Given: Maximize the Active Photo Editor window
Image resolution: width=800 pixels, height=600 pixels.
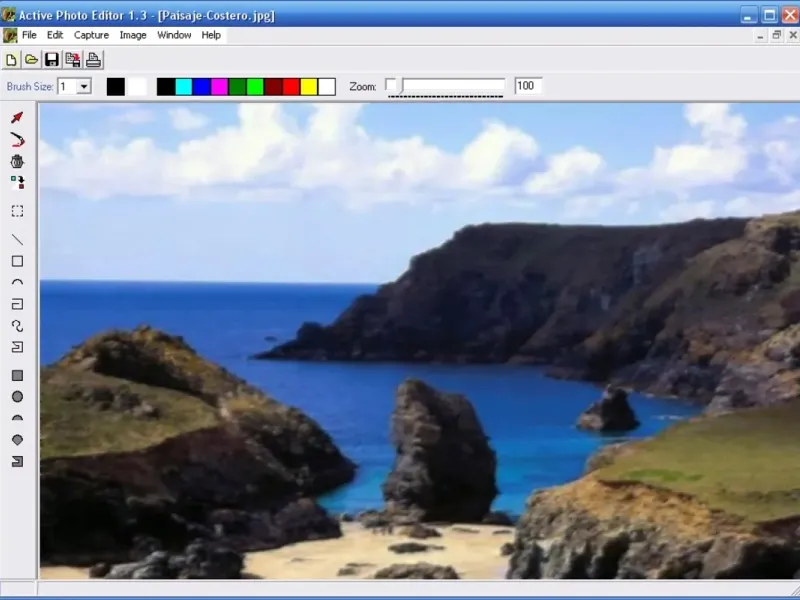Looking at the screenshot, I should (x=770, y=15).
